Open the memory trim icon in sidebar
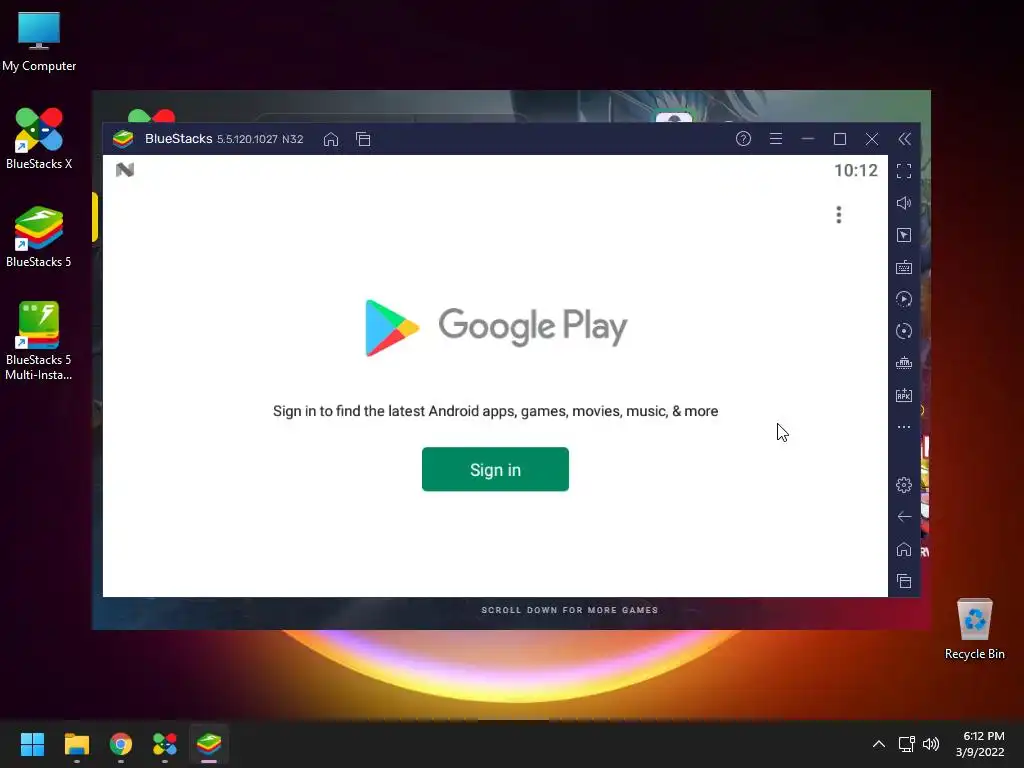This screenshot has width=1024, height=768. (x=904, y=363)
